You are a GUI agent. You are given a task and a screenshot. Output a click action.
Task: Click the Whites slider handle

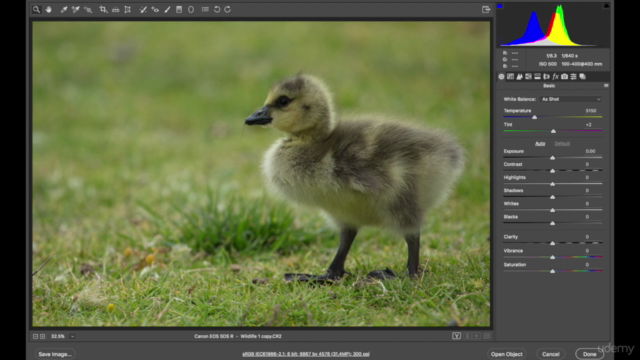(x=552, y=210)
